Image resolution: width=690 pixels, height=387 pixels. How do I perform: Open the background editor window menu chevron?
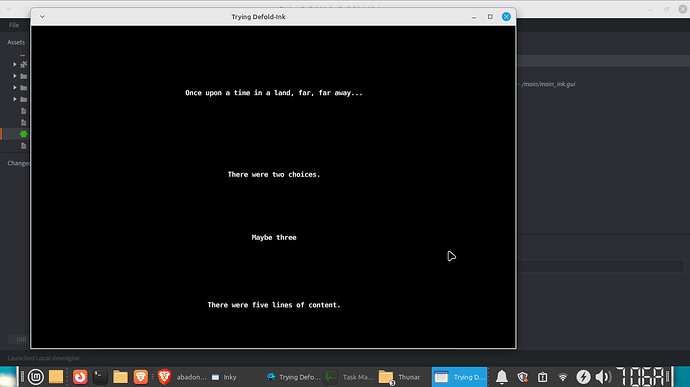tap(9, 9)
